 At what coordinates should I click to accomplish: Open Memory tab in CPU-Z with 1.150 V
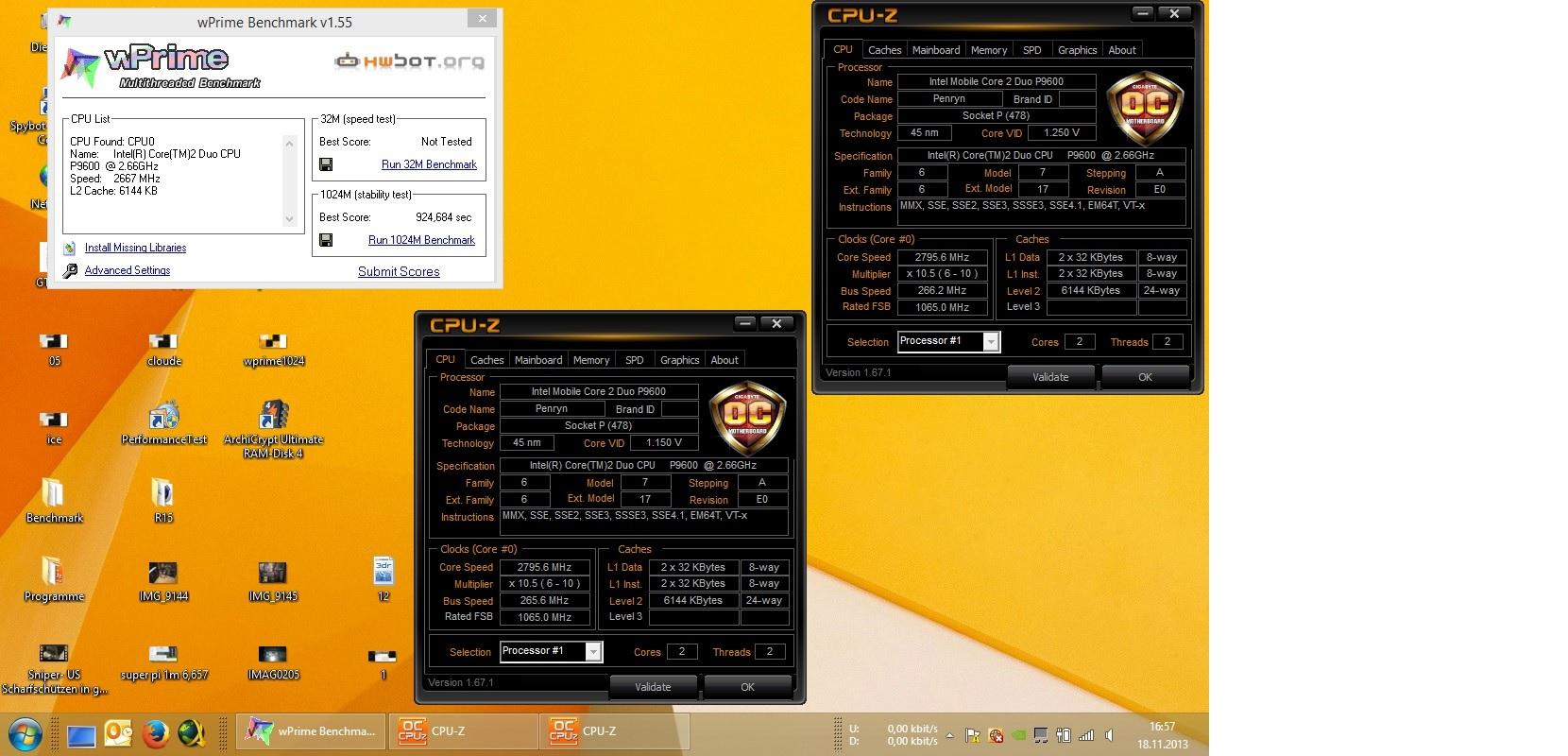pyautogui.click(x=591, y=360)
